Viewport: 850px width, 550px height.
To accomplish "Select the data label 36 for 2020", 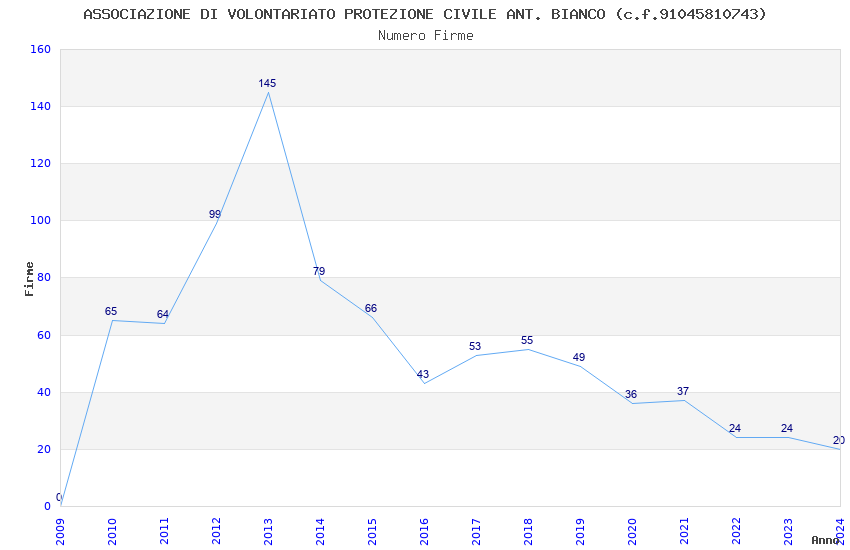I will click(x=631, y=394).
